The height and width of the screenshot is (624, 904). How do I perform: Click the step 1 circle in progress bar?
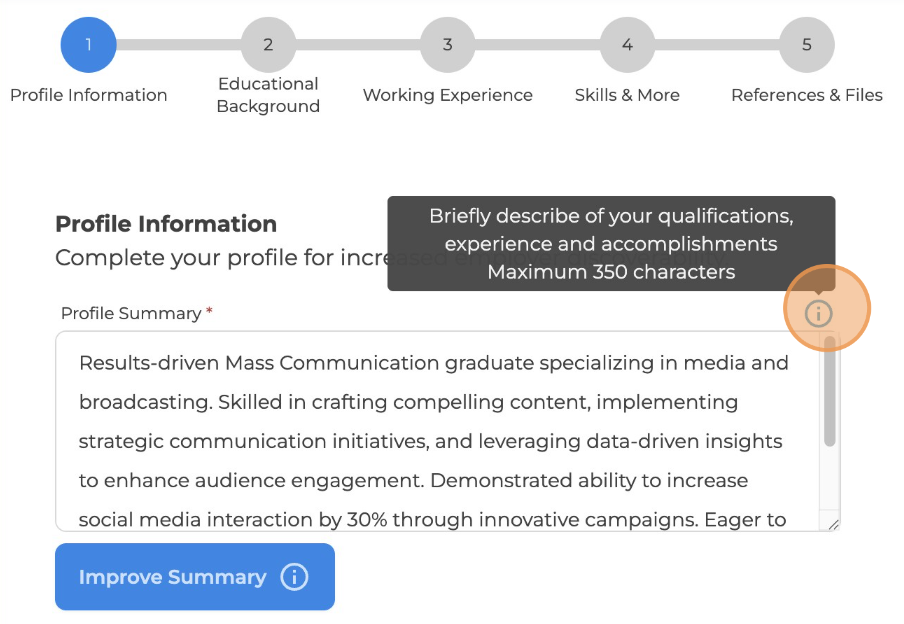point(88,45)
